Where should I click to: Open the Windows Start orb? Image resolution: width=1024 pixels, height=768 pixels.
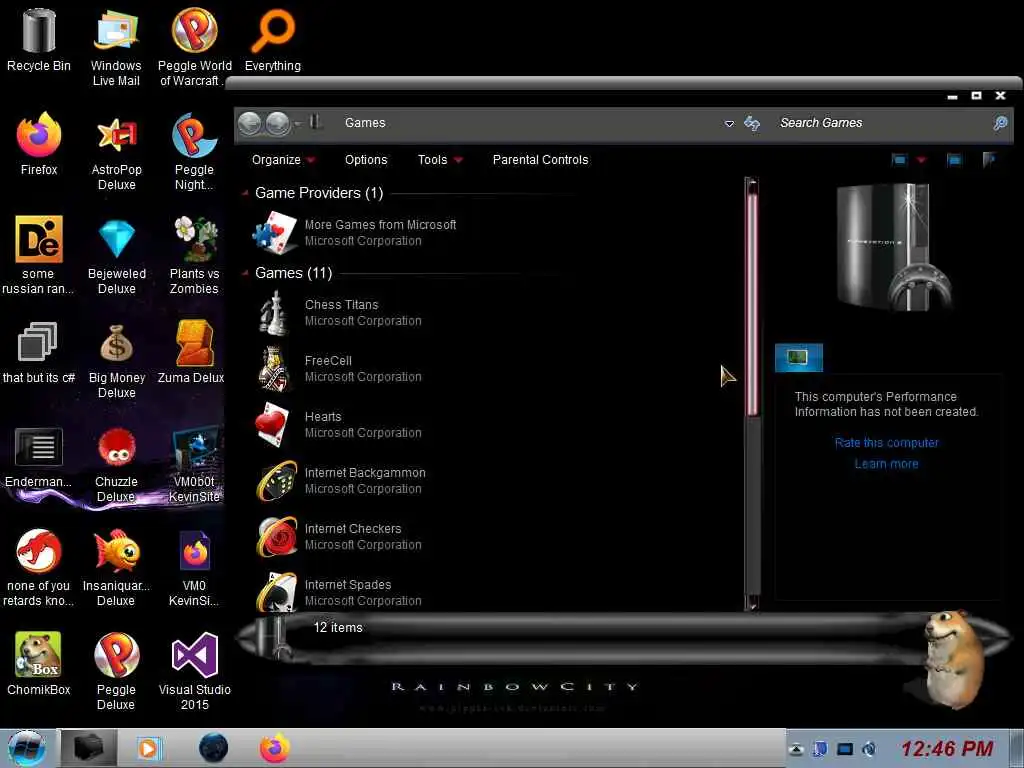(x=26, y=748)
